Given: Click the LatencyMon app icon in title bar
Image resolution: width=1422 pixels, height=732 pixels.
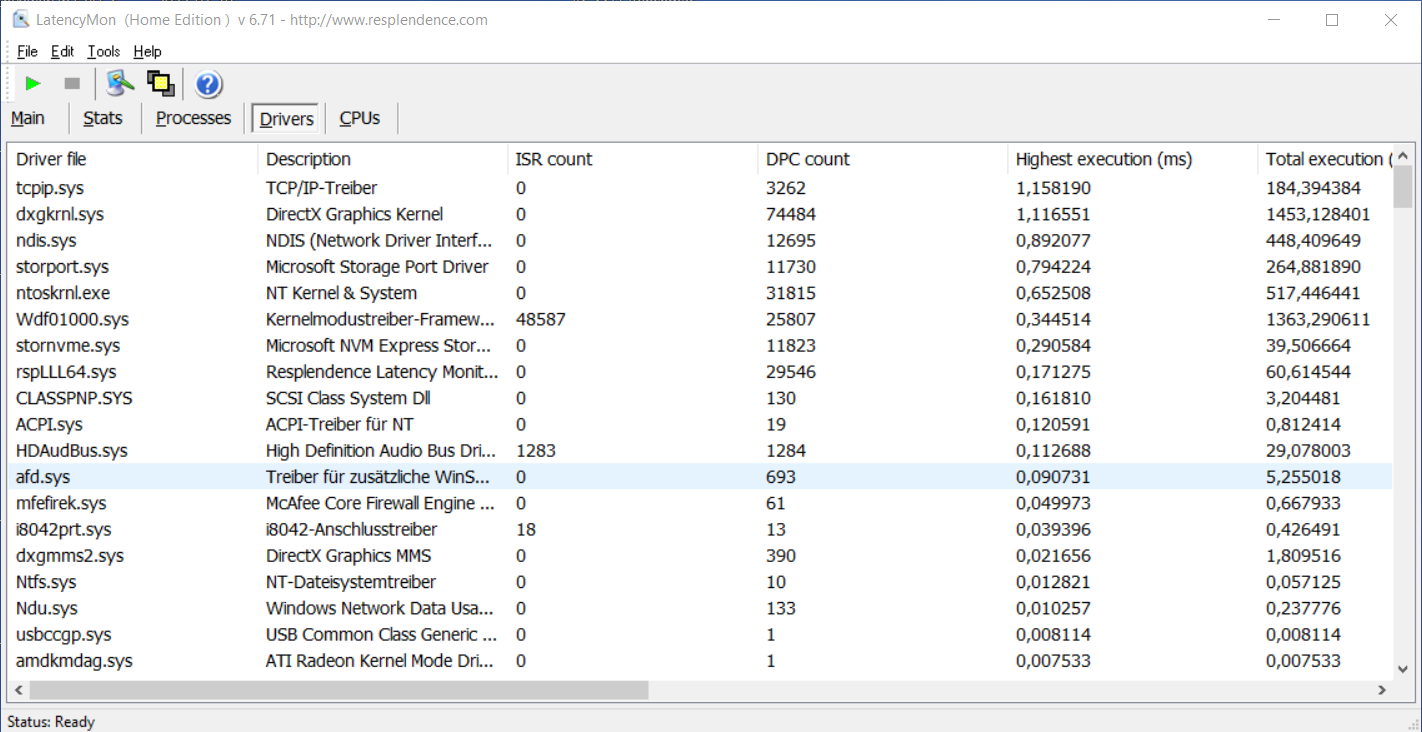Looking at the screenshot, I should pyautogui.click(x=20, y=20).
